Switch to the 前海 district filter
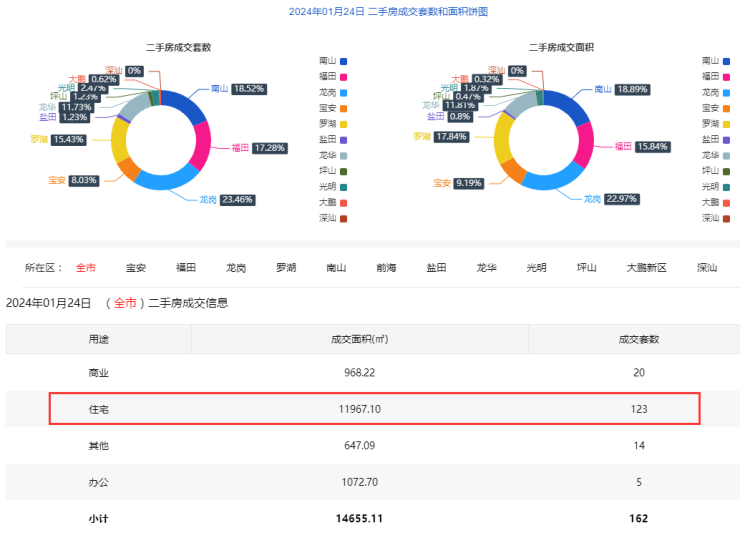Image resolution: width=740 pixels, height=533 pixels. [386, 268]
